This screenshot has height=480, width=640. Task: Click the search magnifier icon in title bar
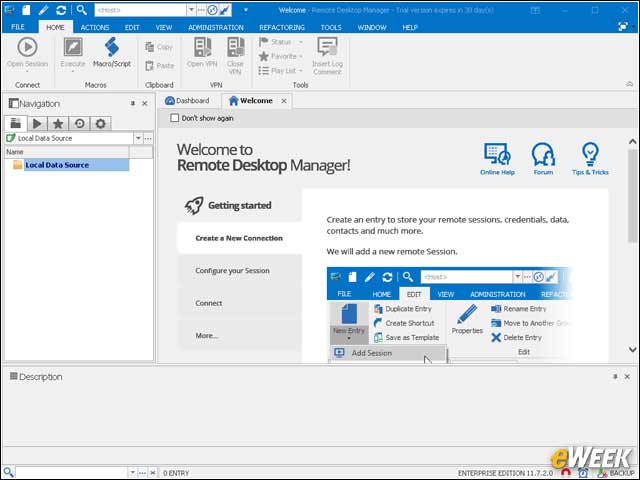(82, 10)
